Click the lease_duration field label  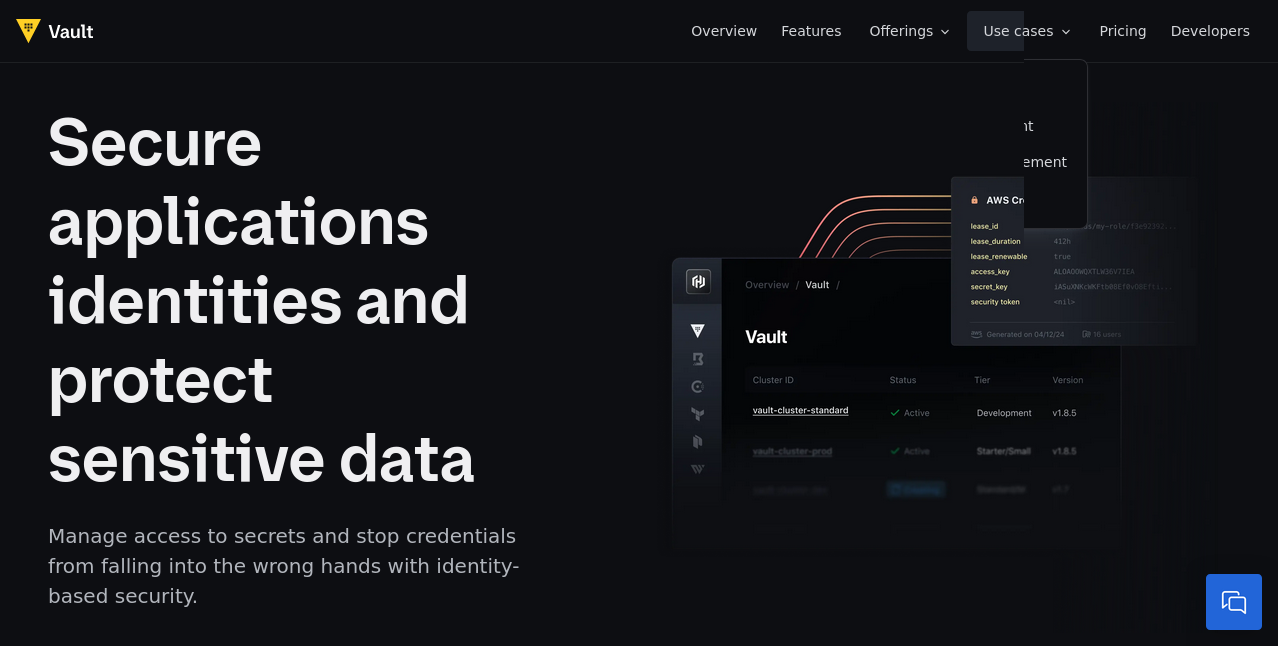pos(996,241)
